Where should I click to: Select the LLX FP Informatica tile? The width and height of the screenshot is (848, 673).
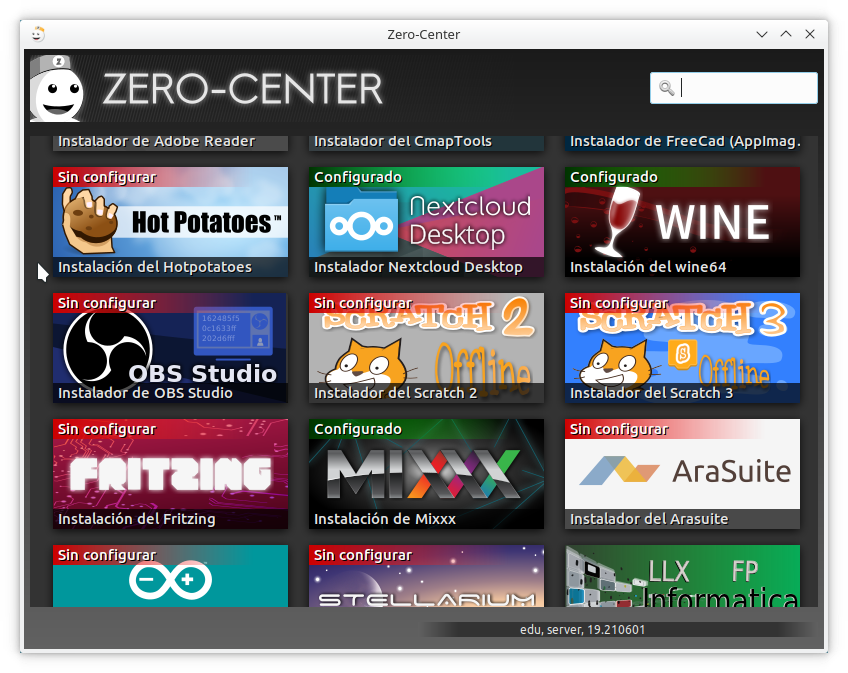(x=682, y=579)
